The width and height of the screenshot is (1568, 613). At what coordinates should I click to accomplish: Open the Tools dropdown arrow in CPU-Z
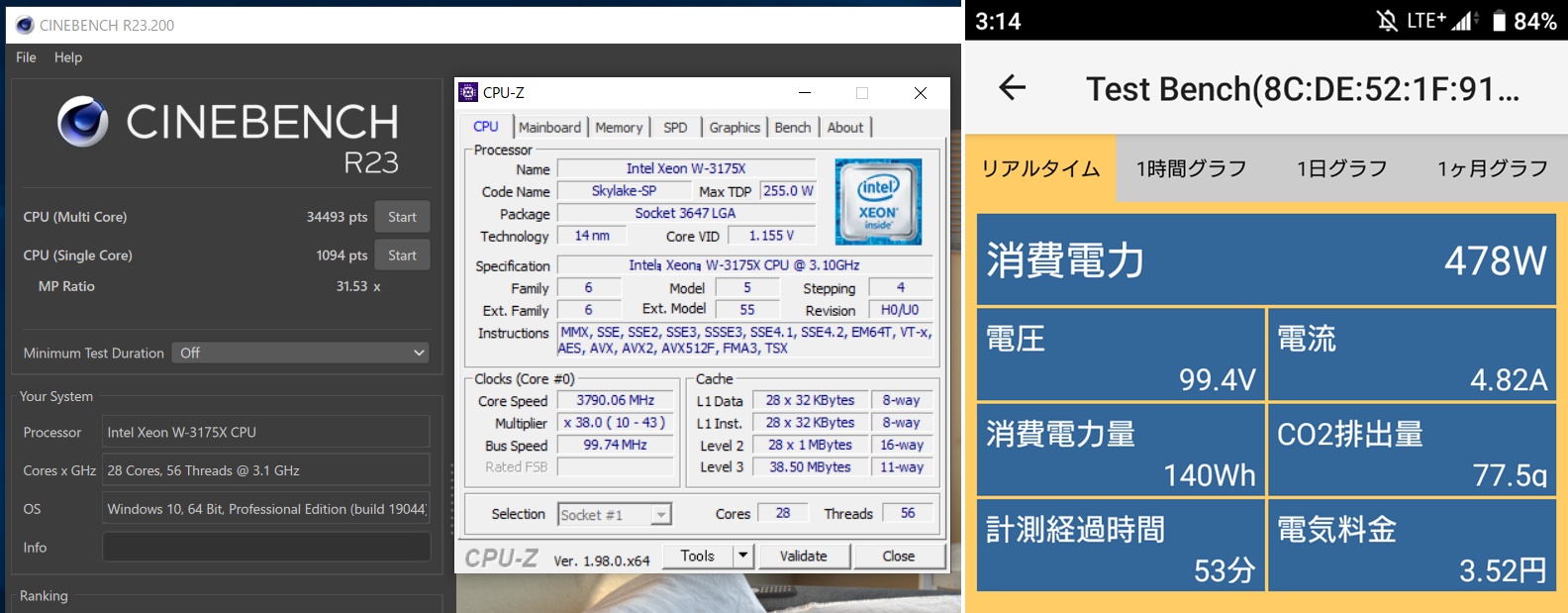point(742,556)
